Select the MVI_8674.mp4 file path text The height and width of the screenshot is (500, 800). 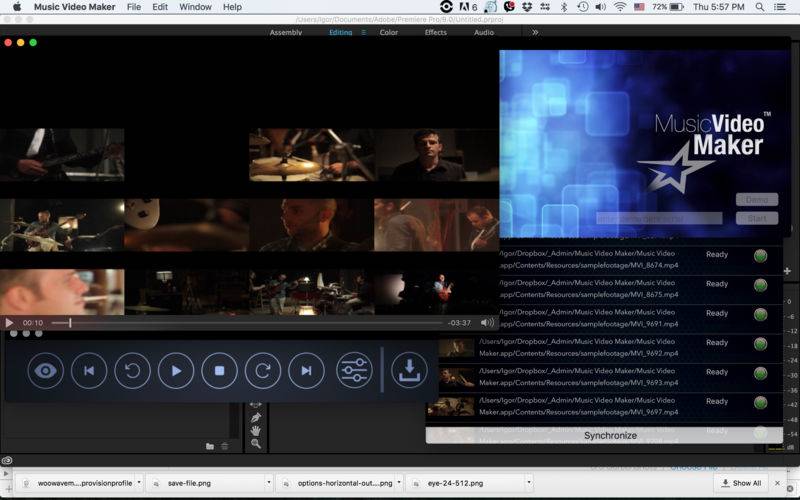click(x=589, y=259)
